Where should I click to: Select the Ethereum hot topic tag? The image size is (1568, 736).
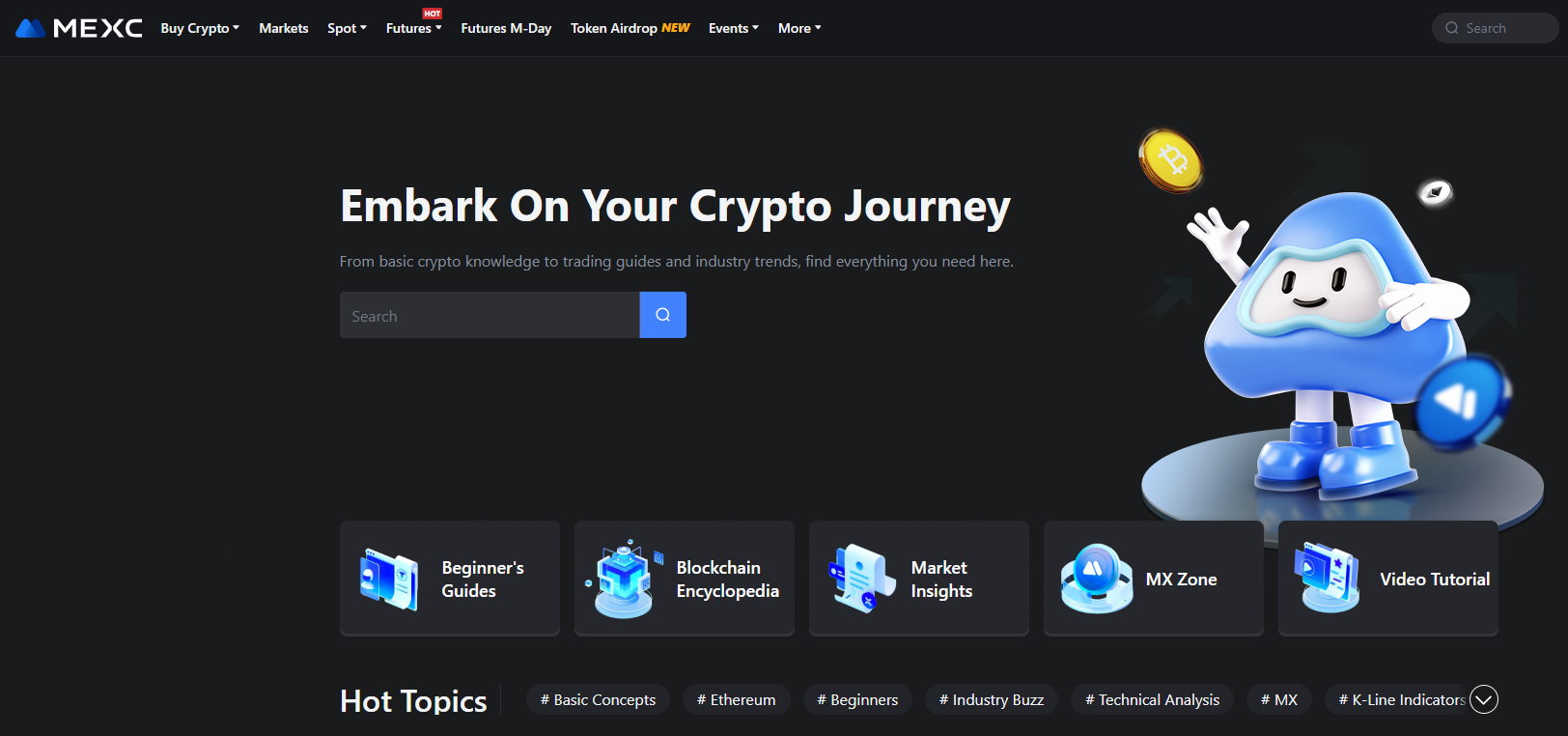[x=736, y=699]
